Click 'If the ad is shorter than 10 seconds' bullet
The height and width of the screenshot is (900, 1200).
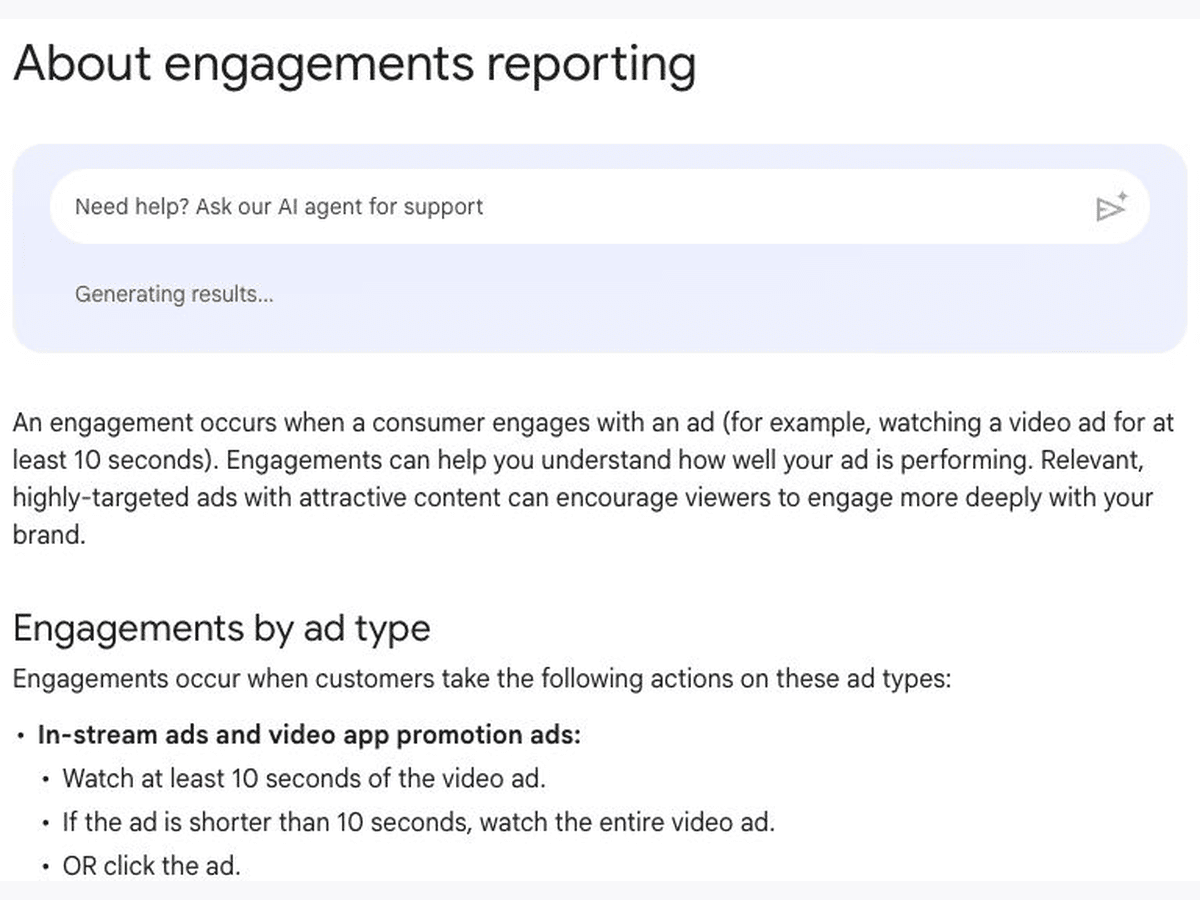(419, 823)
